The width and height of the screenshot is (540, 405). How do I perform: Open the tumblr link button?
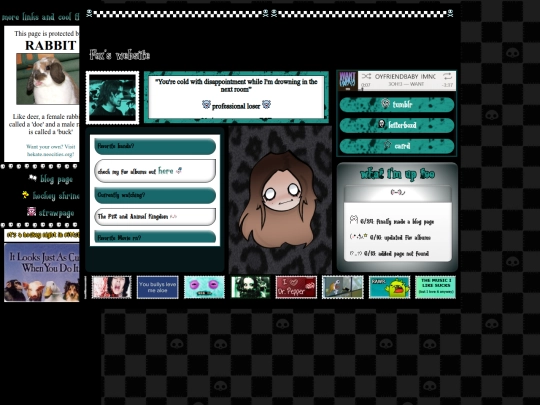tap(397, 104)
